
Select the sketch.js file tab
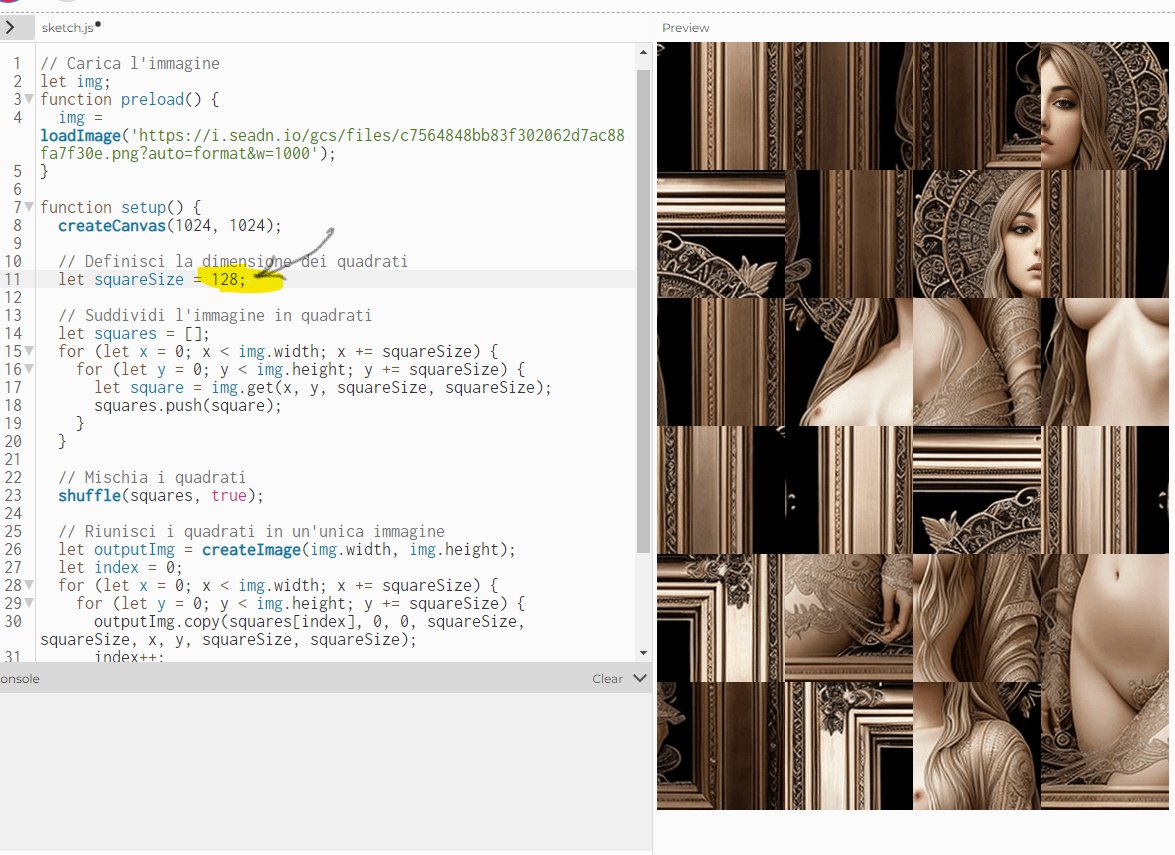tap(68, 28)
